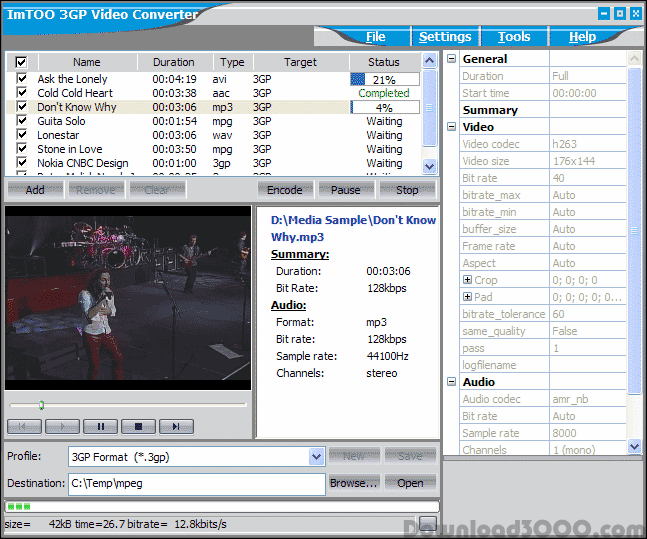Click the Stop encoding button
647x539 pixels.
(407, 190)
